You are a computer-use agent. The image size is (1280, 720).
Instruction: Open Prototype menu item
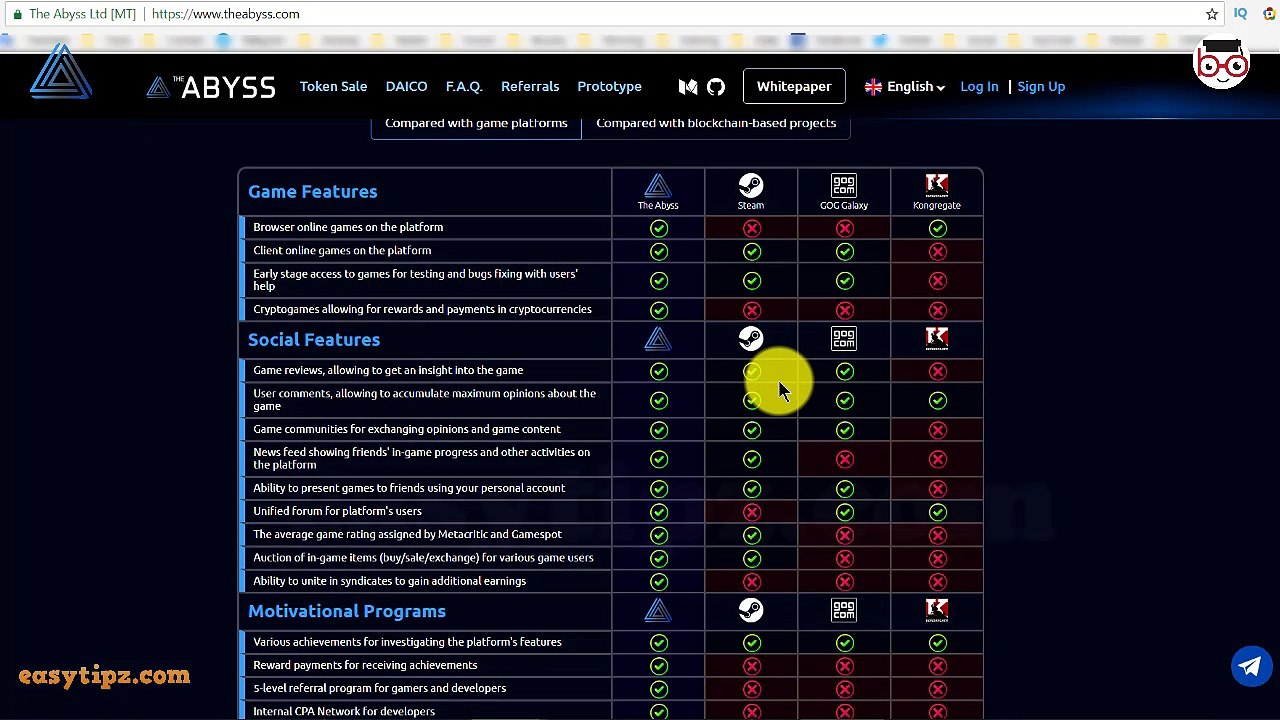point(609,87)
